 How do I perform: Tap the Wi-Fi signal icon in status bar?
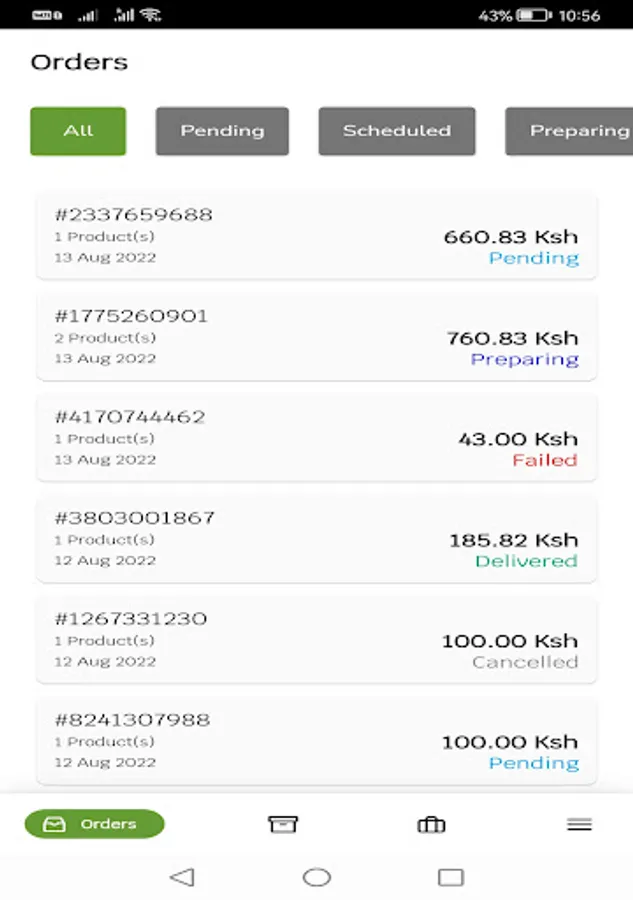tap(151, 14)
